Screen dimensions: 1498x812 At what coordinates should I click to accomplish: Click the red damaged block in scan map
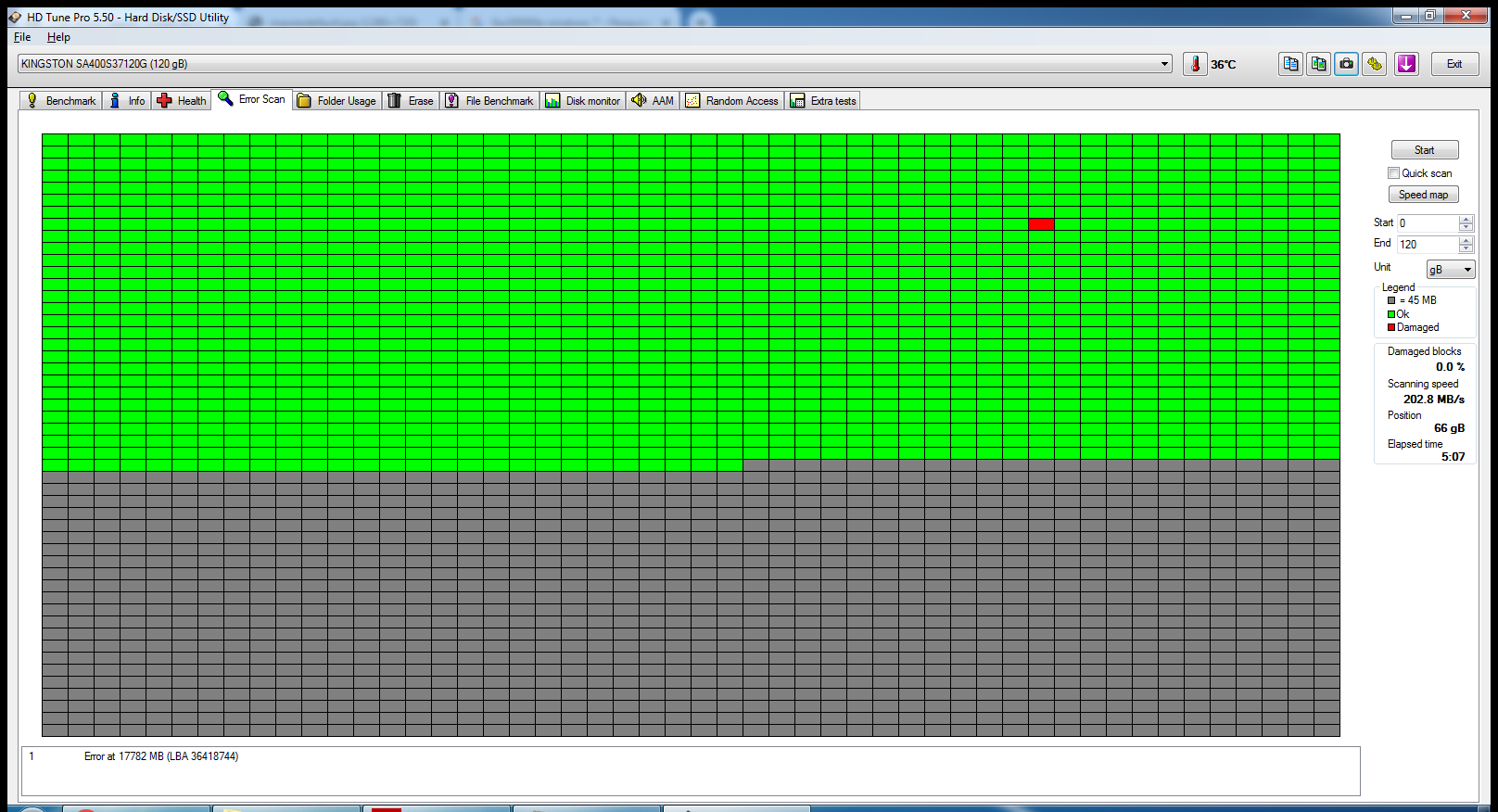(1041, 223)
